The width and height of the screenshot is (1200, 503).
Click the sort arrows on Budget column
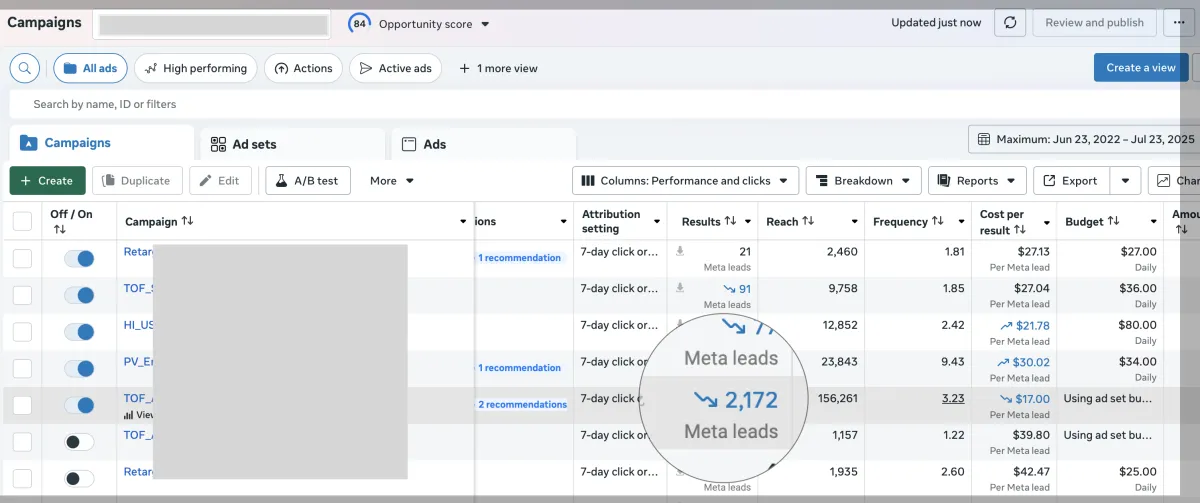pos(1114,222)
